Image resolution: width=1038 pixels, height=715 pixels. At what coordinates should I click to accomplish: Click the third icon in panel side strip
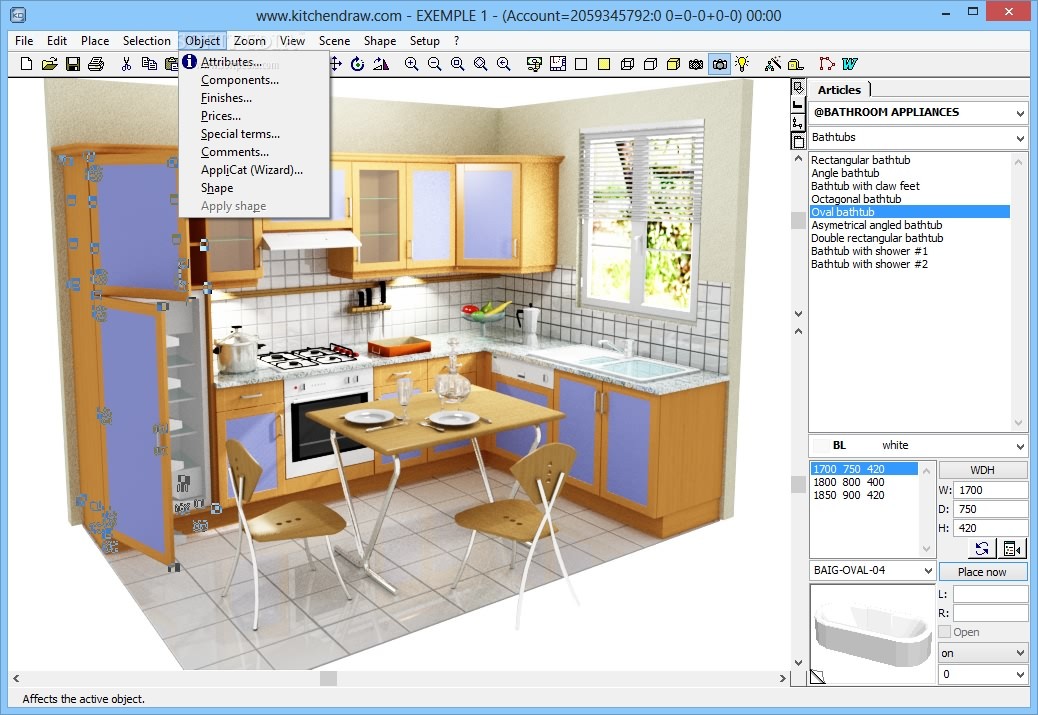[x=798, y=122]
